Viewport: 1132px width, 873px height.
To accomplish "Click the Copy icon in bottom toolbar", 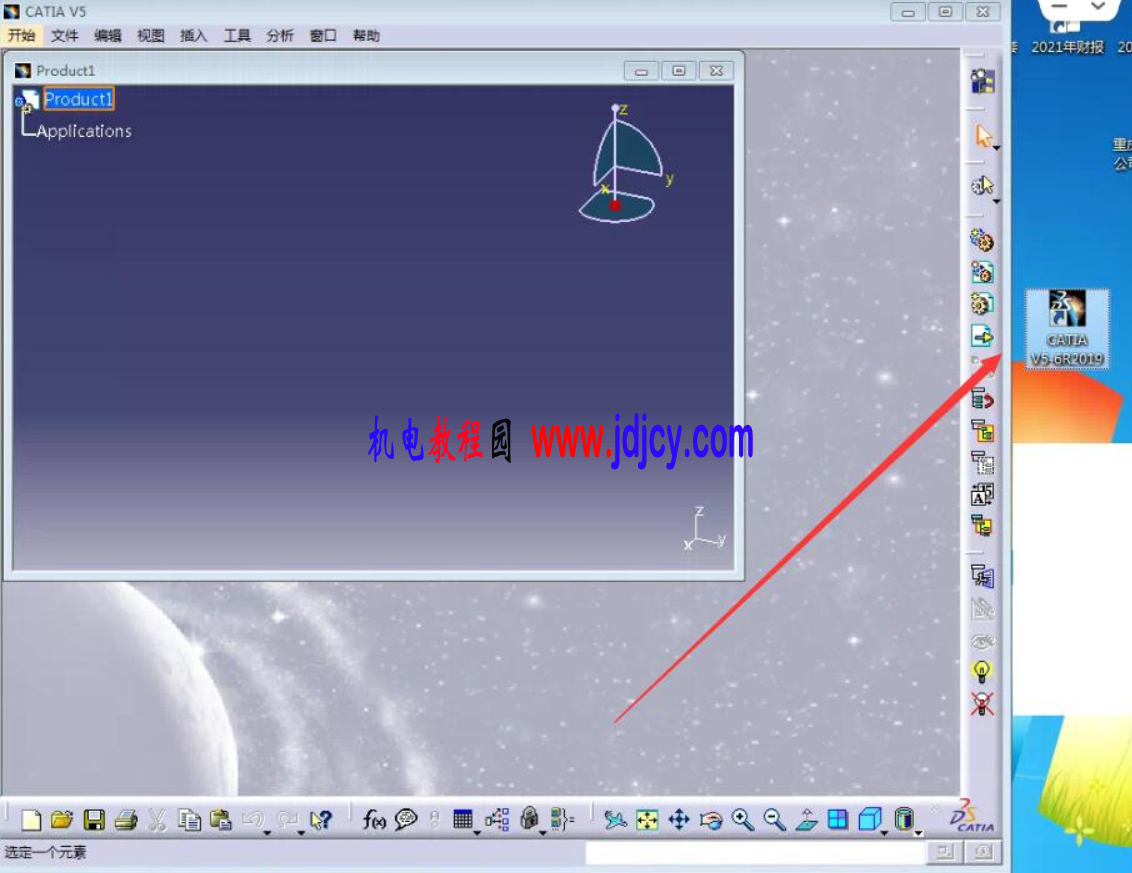I will pos(189,820).
